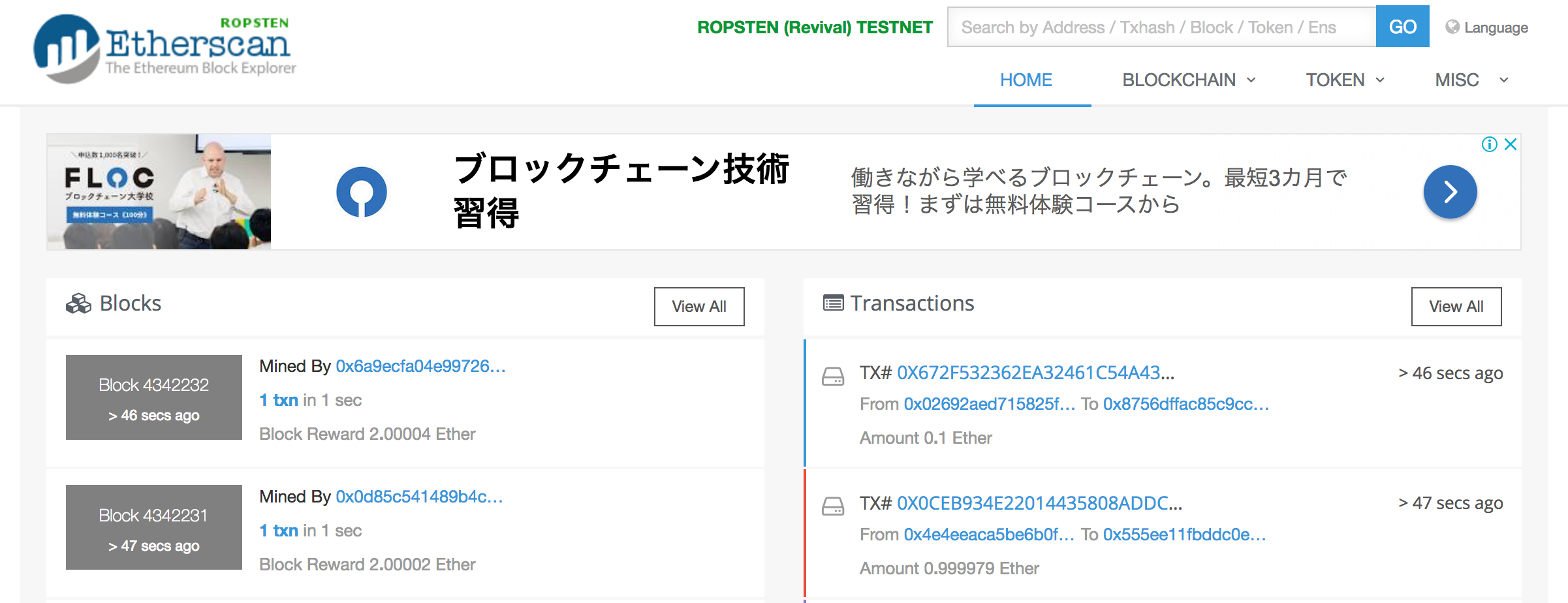1568x603 pixels.
Task: Click ROPSTEN (Revival) TESTNET label
Action: pos(815,27)
